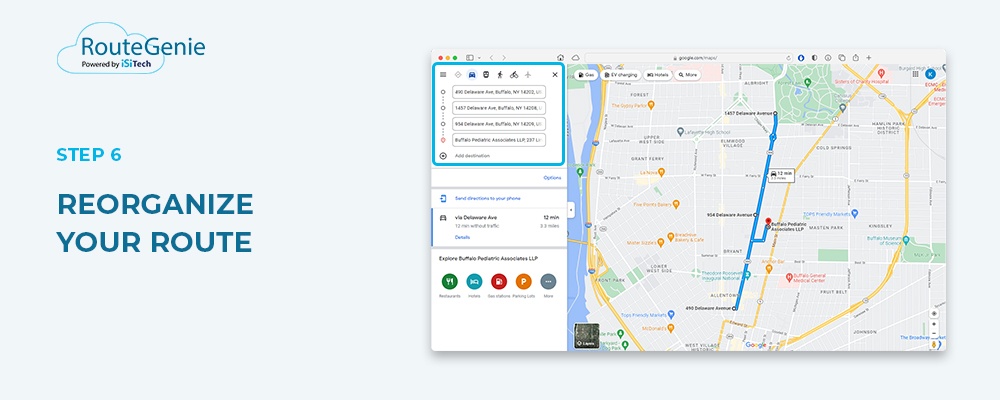1000x400 pixels.
Task: Click Buffalo General Medical Center marker
Action: (789, 276)
